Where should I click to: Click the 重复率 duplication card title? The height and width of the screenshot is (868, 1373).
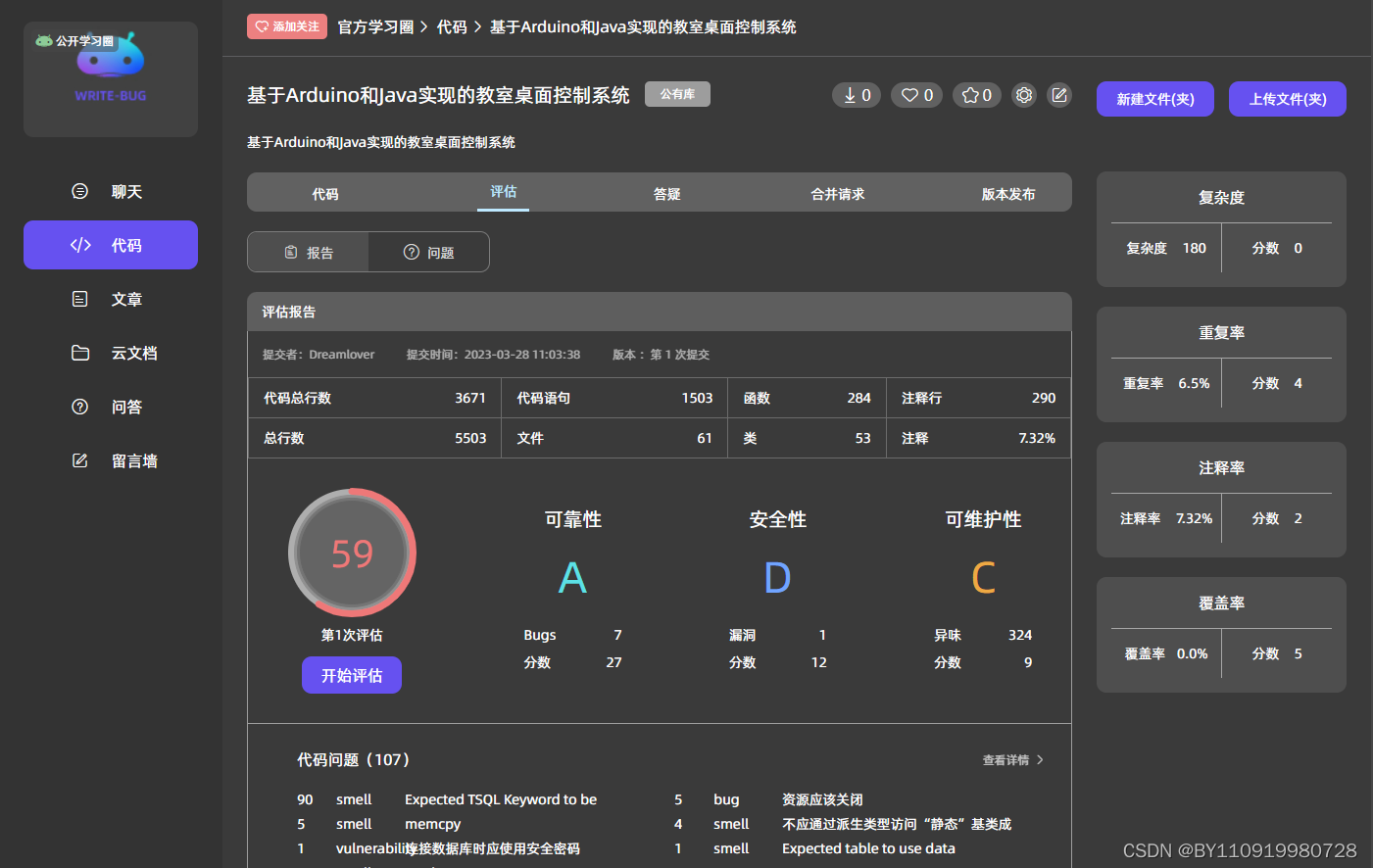1221,332
